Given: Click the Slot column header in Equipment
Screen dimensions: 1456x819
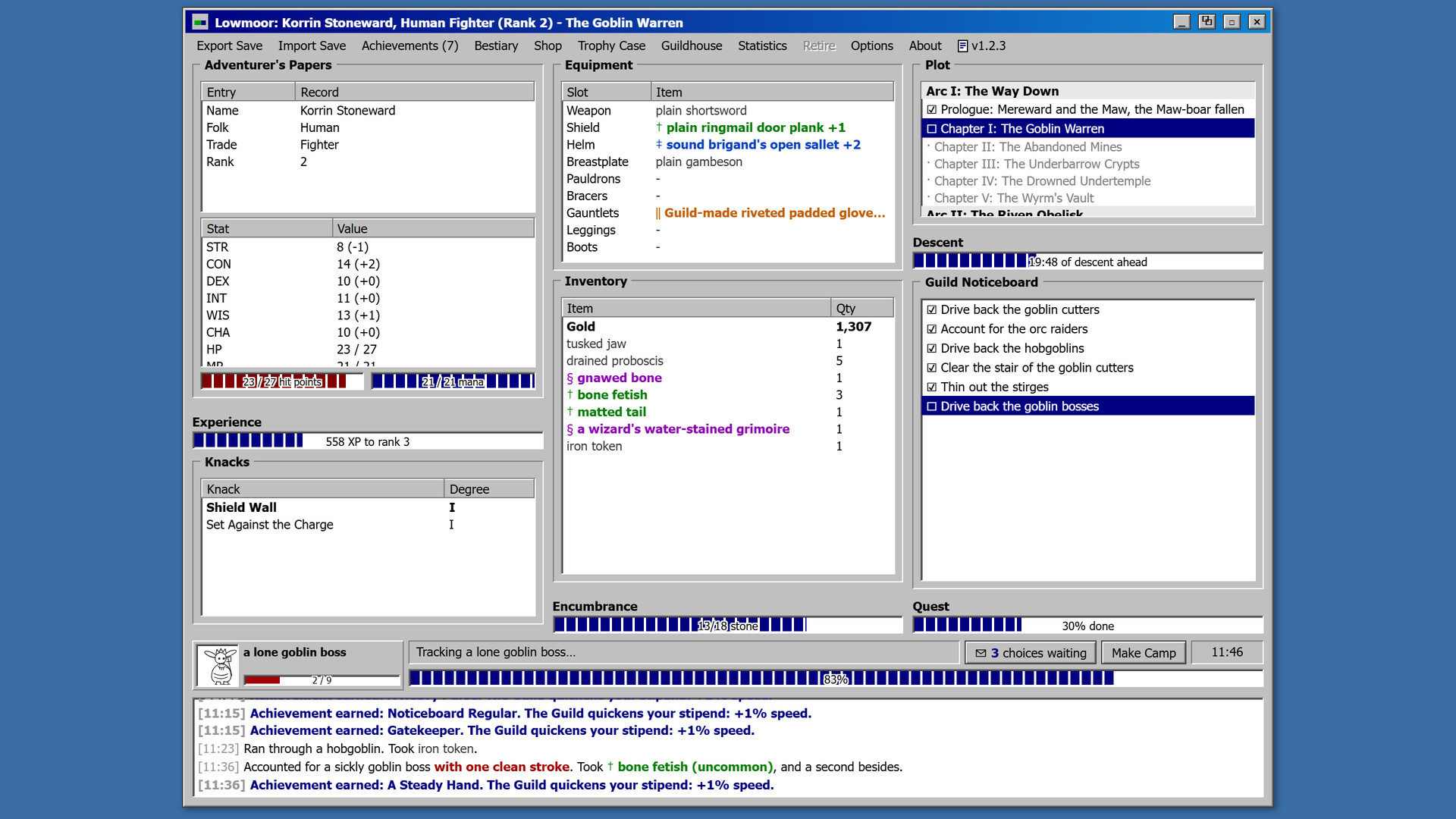Looking at the screenshot, I should [606, 93].
